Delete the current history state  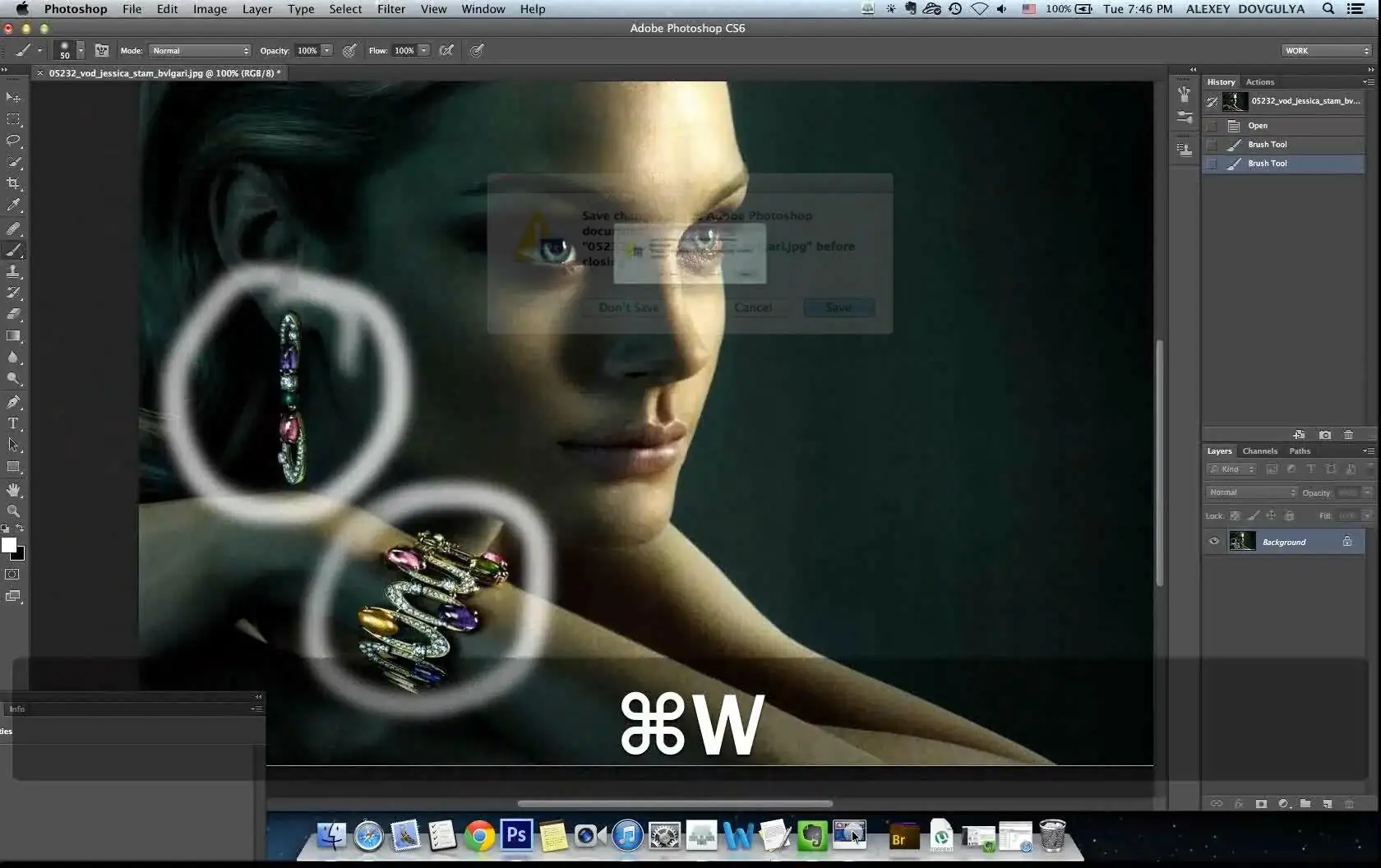point(1348,435)
